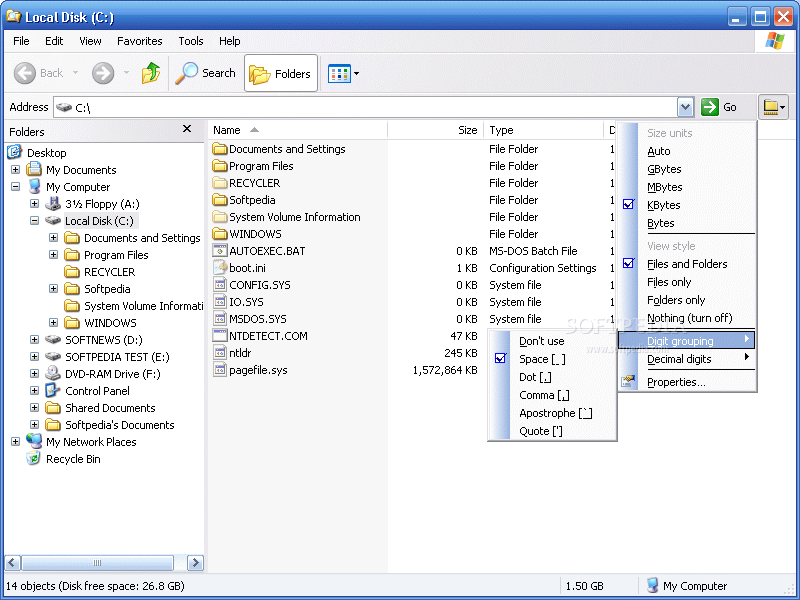The height and width of the screenshot is (600, 800).
Task: Select My Documents folder icon in tree
Action: pos(34,169)
